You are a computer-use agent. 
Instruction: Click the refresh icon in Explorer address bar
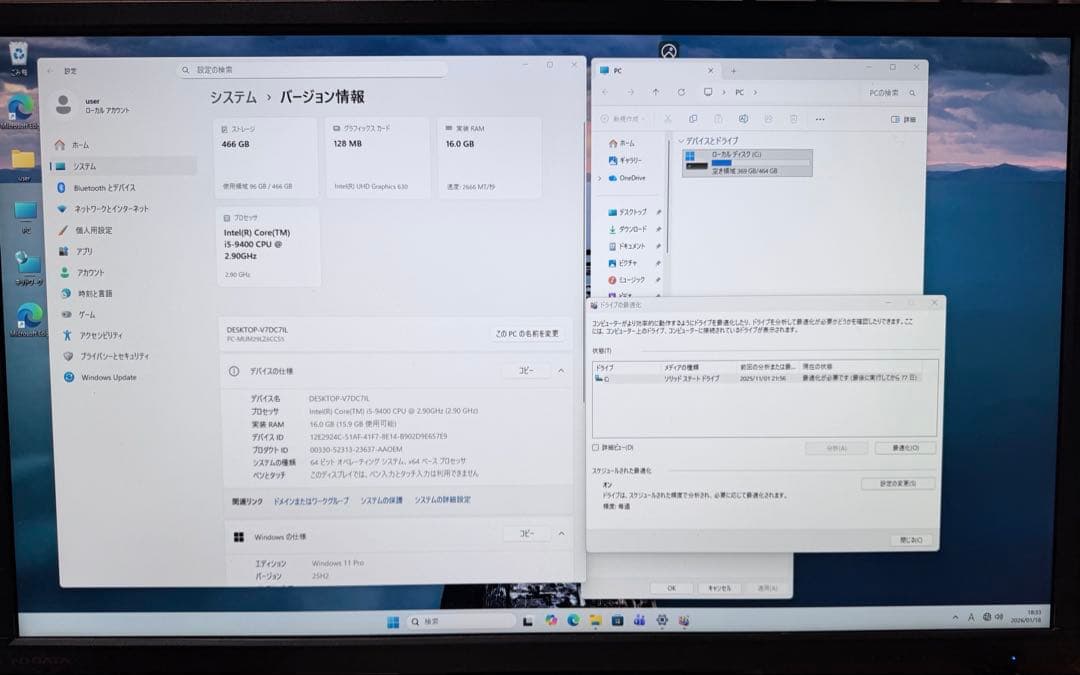click(x=681, y=92)
